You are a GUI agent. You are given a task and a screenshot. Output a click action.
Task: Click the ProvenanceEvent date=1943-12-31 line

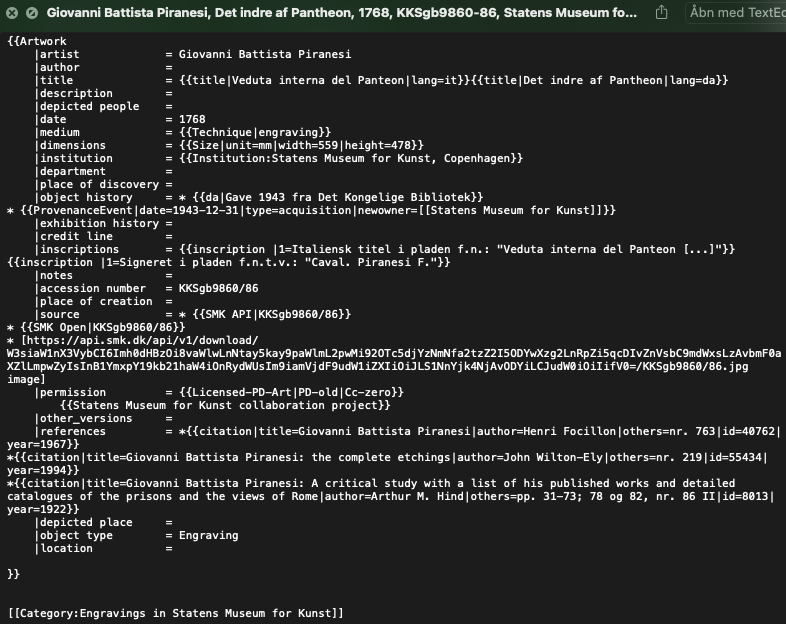tap(311, 211)
